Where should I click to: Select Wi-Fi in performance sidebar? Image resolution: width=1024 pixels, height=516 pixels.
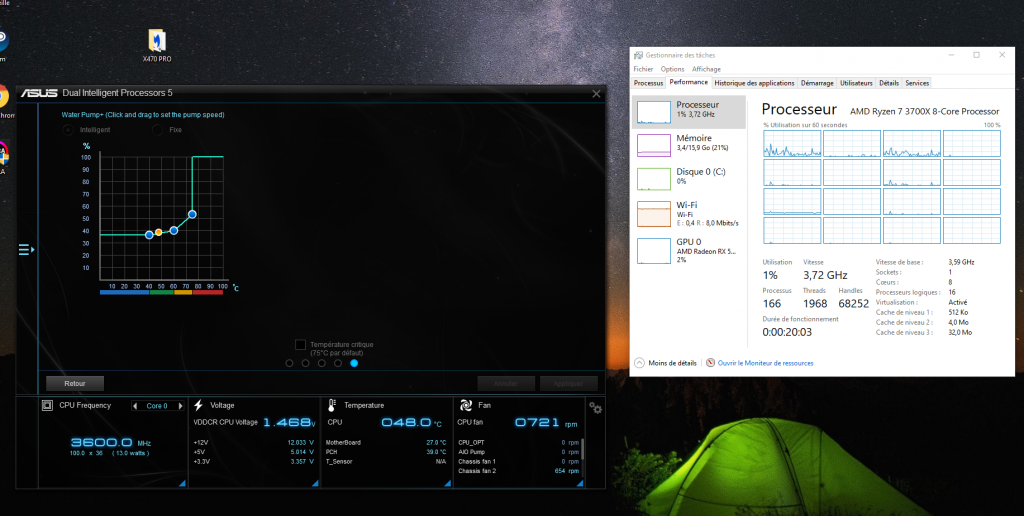point(689,214)
